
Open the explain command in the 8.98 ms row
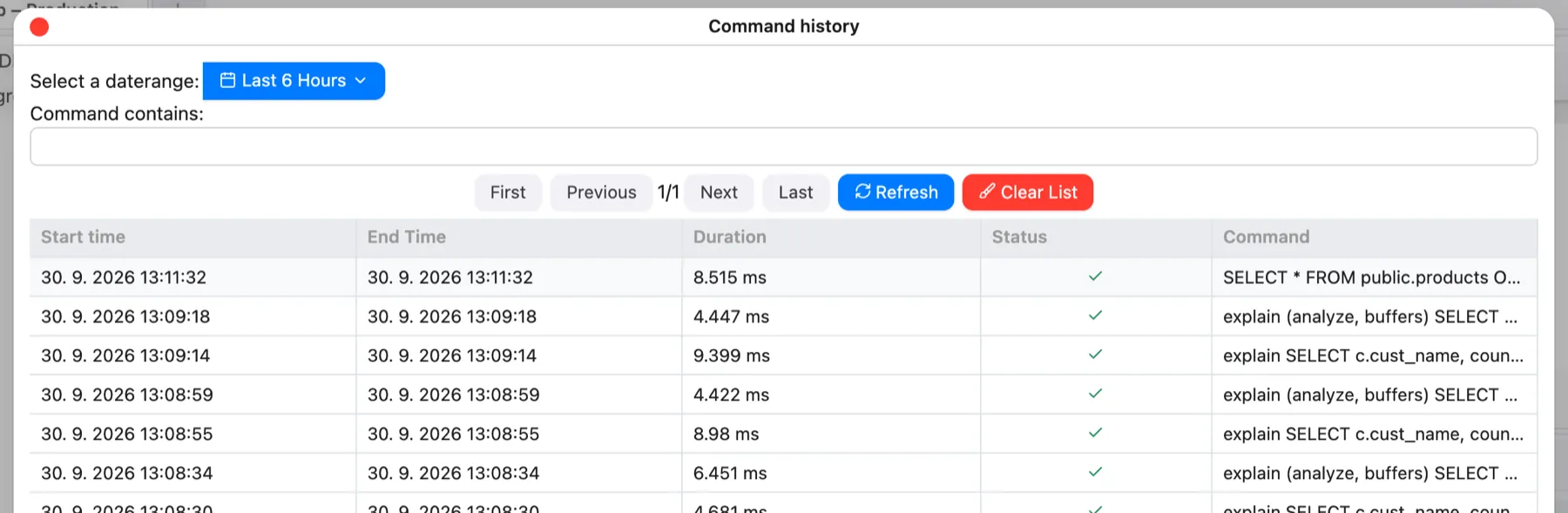[1373, 435]
